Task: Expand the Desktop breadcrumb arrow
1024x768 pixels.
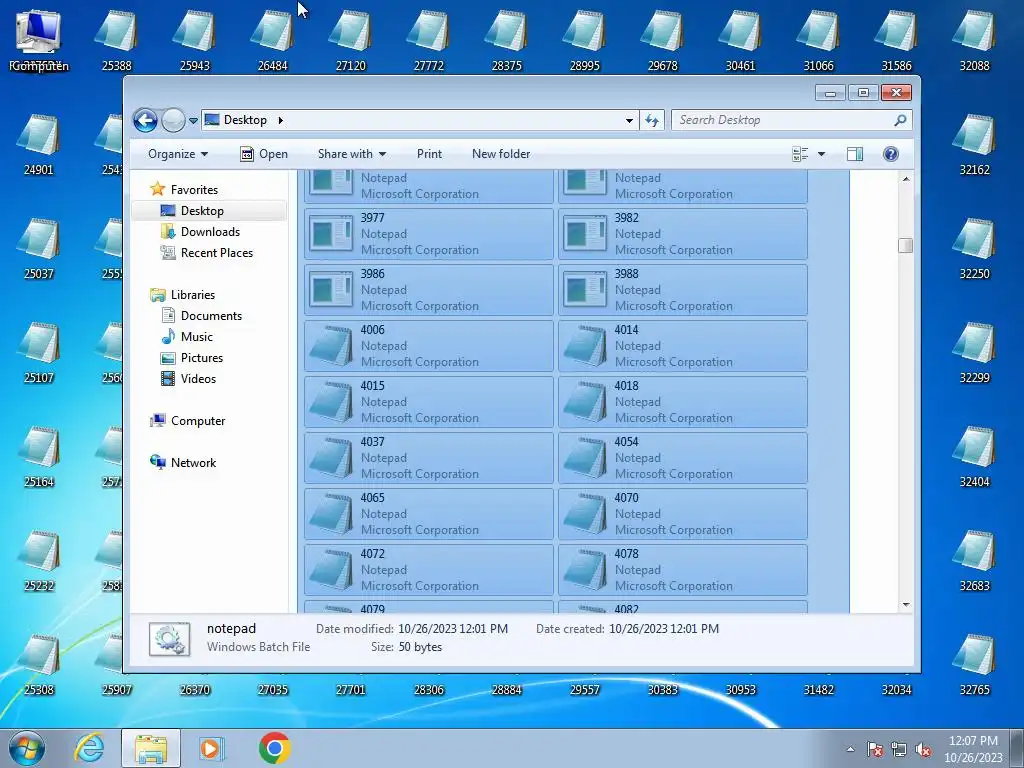Action: (281, 120)
